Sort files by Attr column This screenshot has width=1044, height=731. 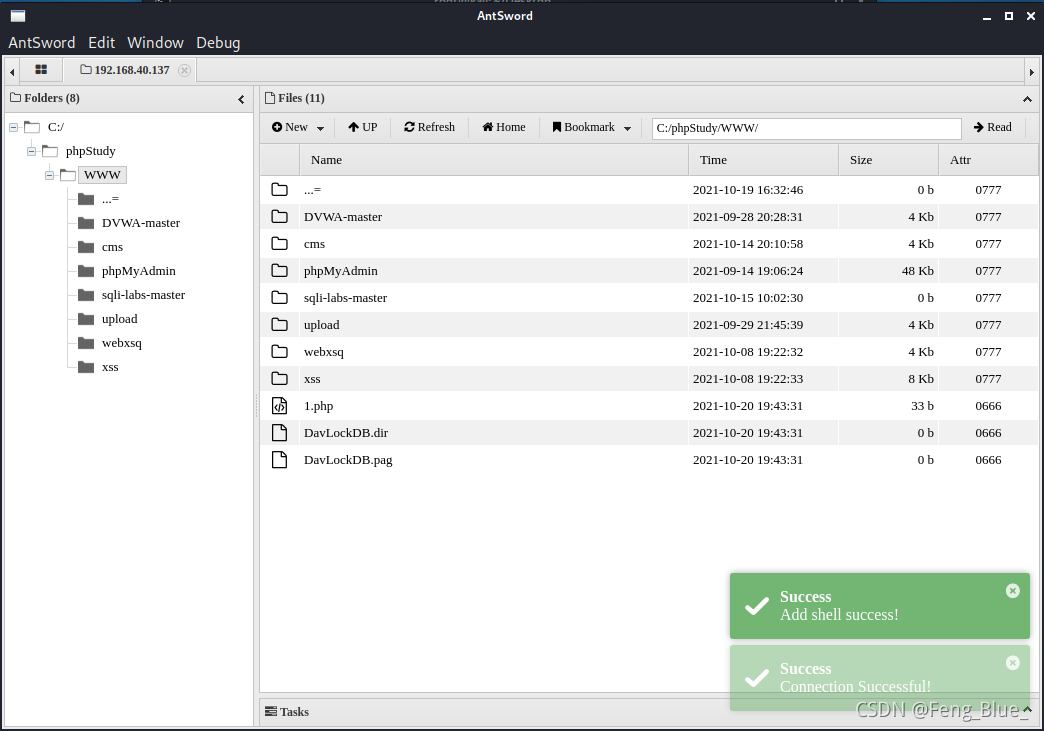(988, 160)
